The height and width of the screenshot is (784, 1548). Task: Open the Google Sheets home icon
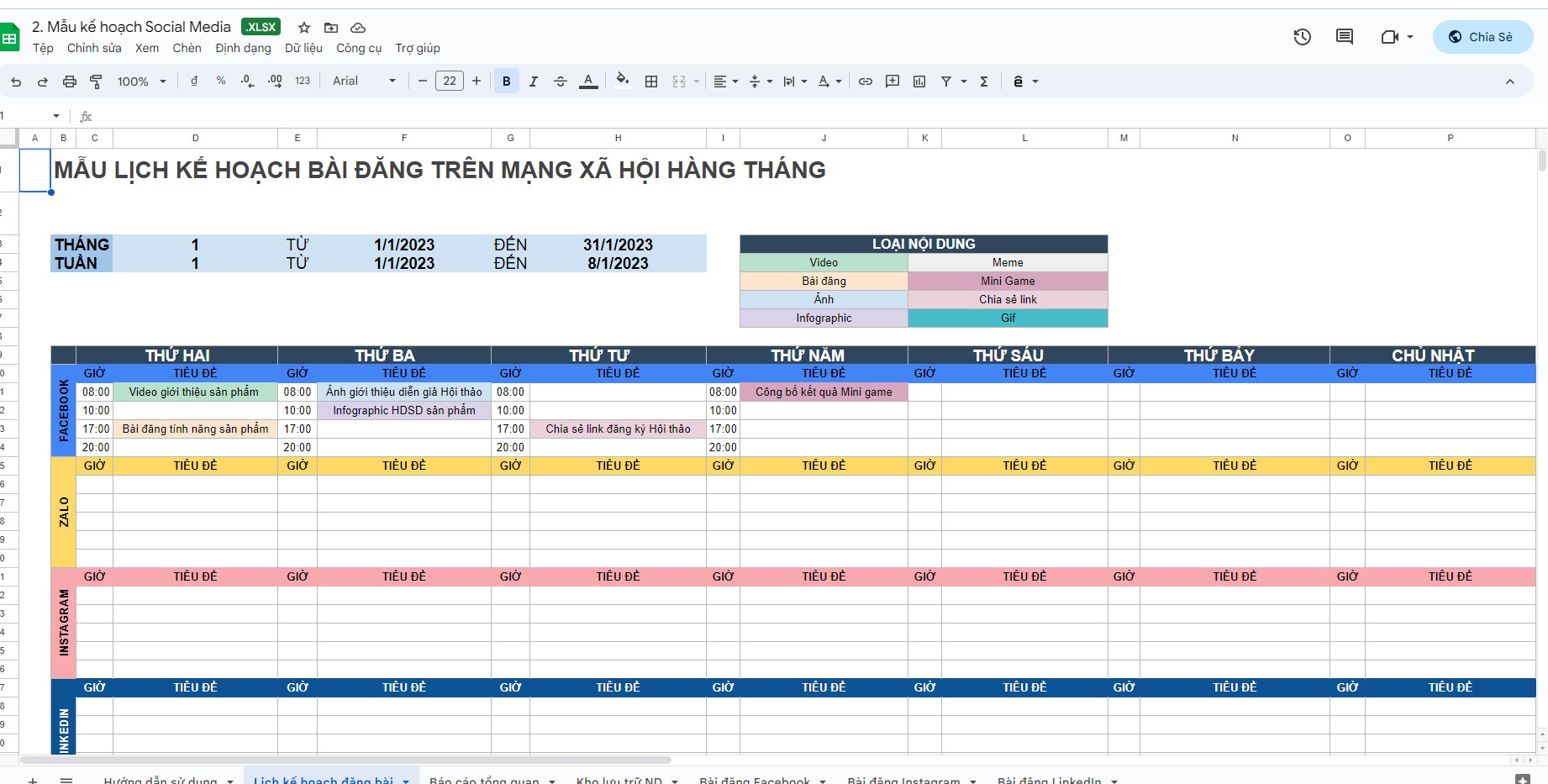point(9,38)
